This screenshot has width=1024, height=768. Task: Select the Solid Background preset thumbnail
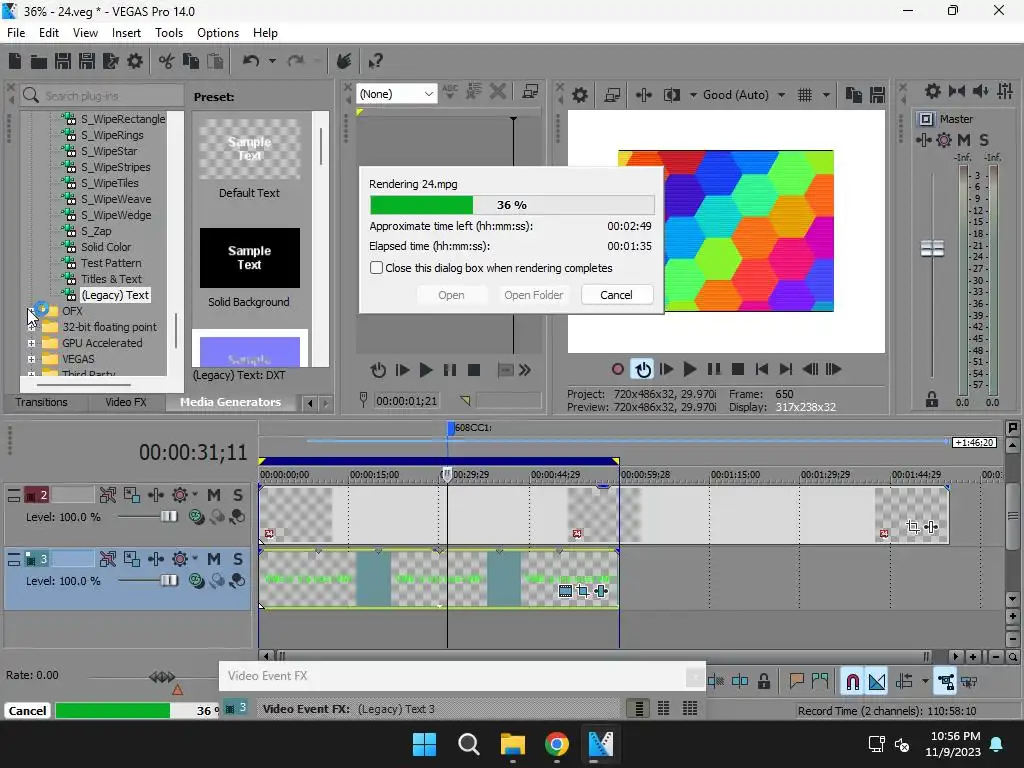pos(249,258)
